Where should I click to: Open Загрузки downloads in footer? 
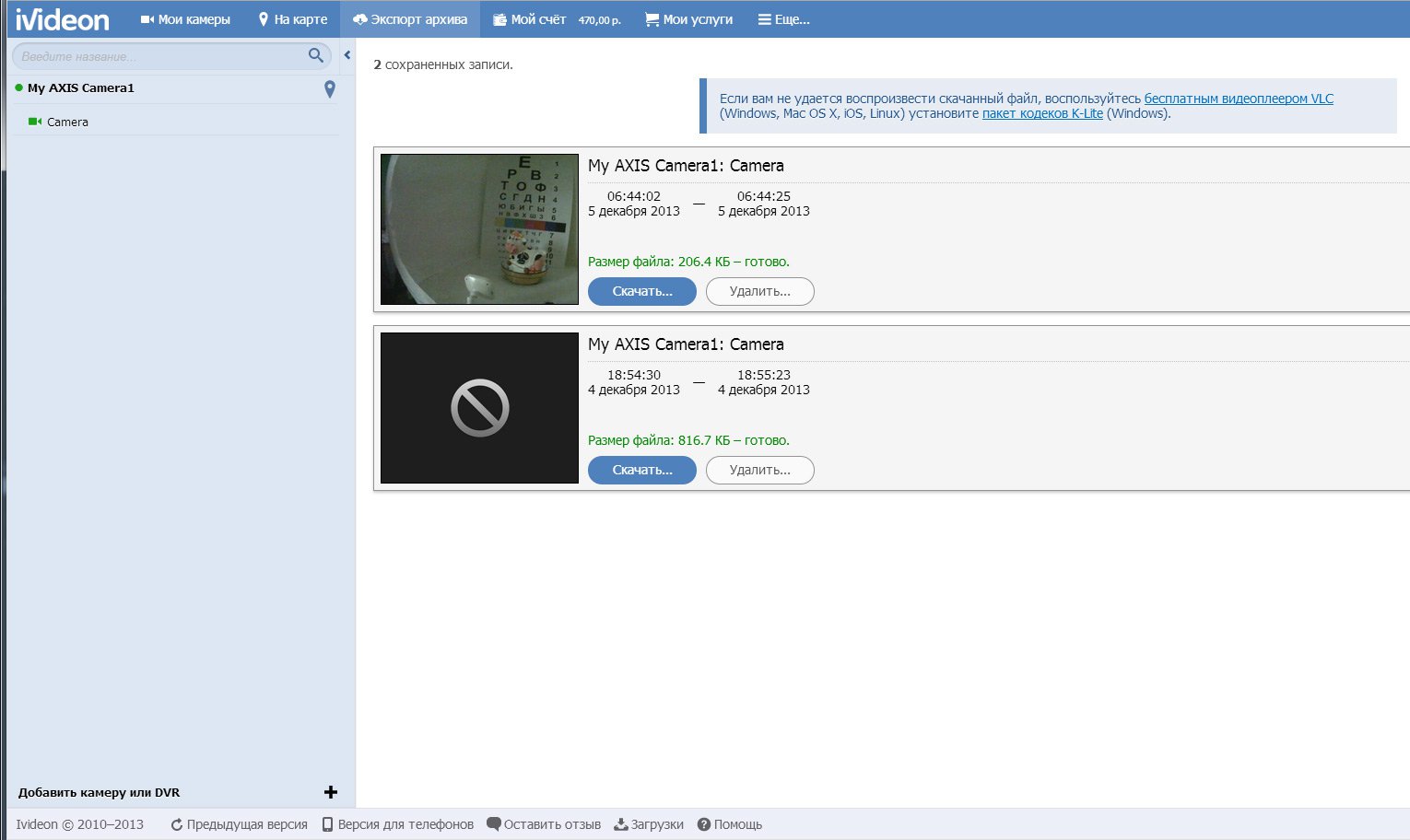(x=649, y=824)
